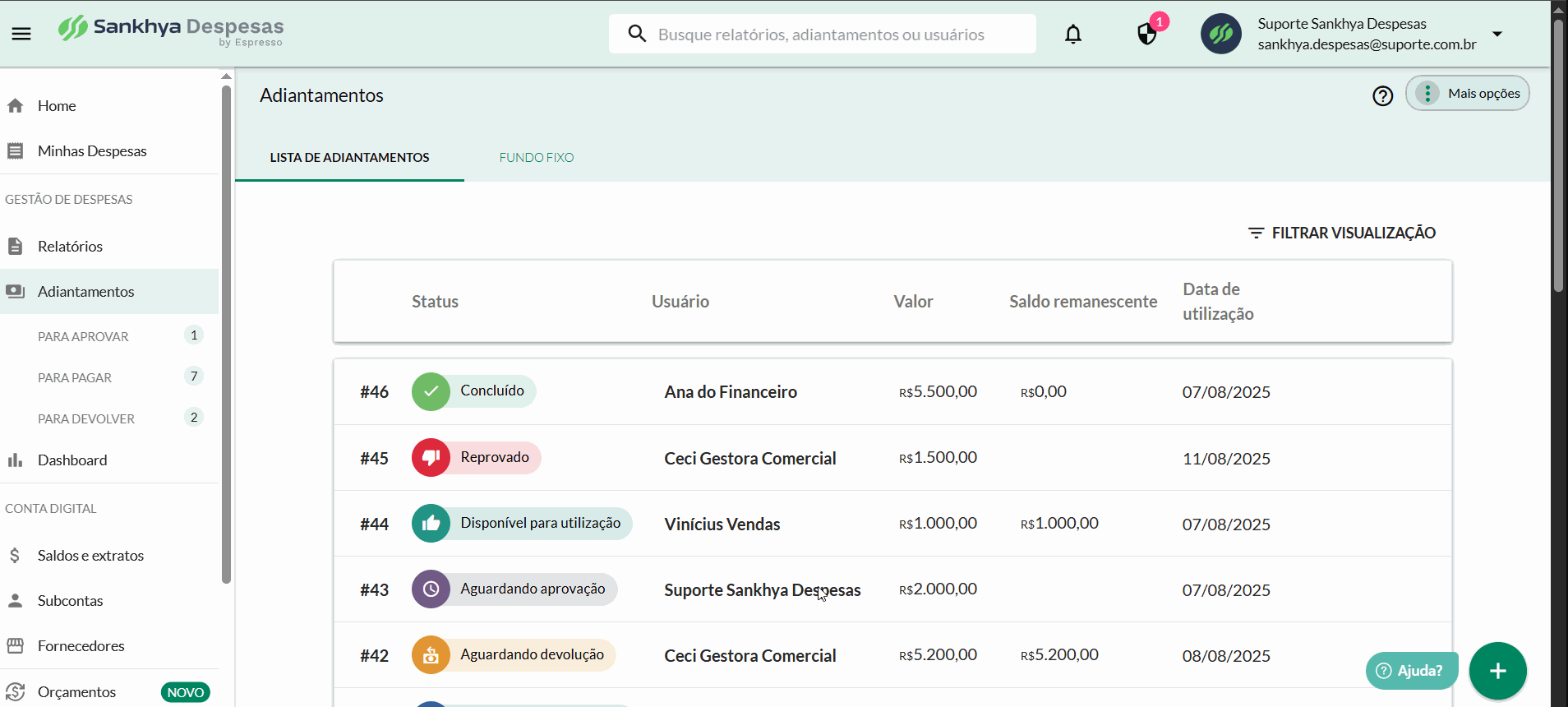Click the orange Aguardando devolução icon

pos(431,655)
